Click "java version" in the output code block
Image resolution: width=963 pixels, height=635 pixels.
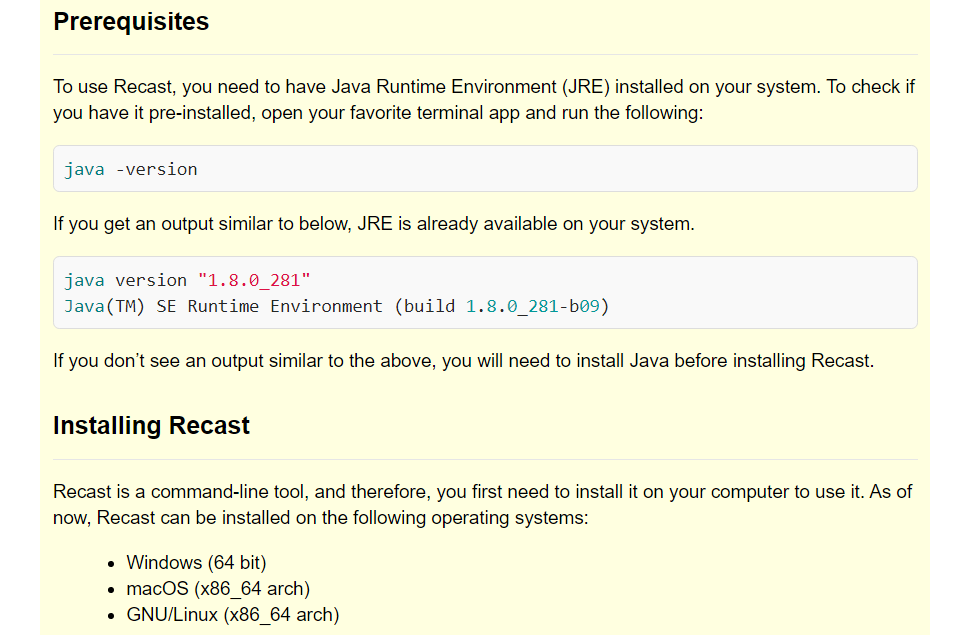coord(125,280)
